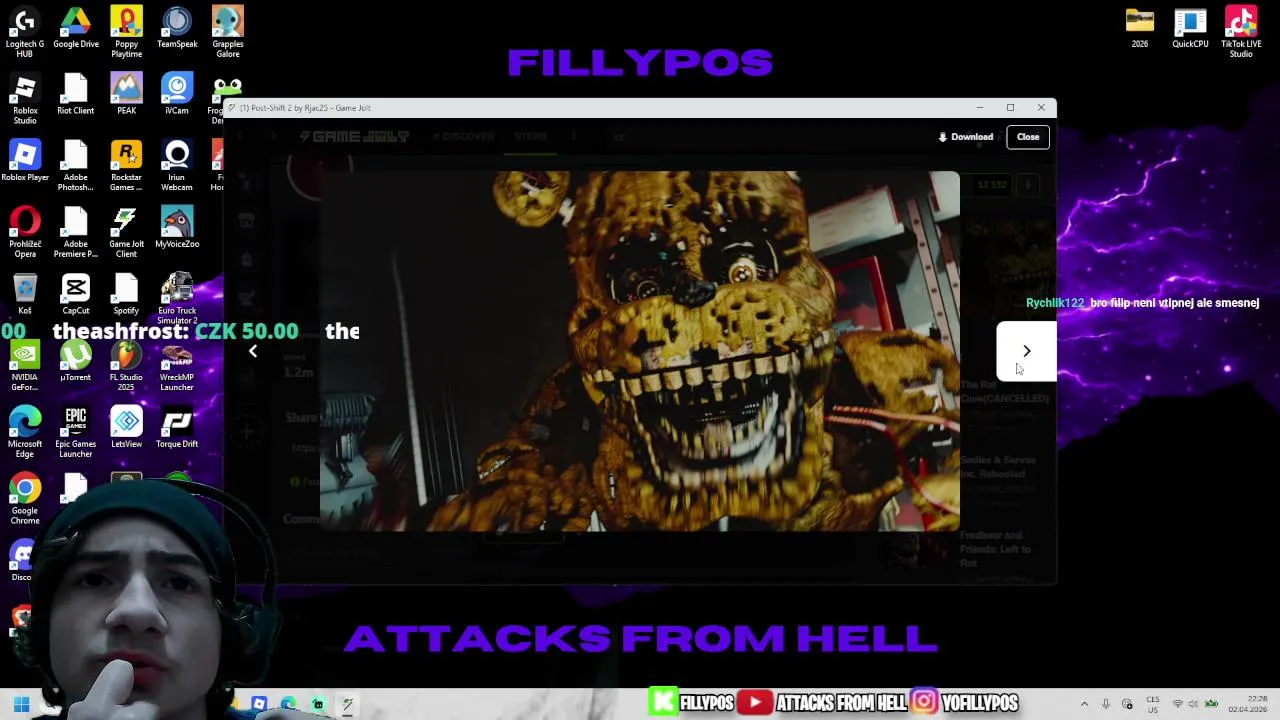Launch QuickCPU desktop shortcut
This screenshot has height=720, width=1280.
(1190, 28)
